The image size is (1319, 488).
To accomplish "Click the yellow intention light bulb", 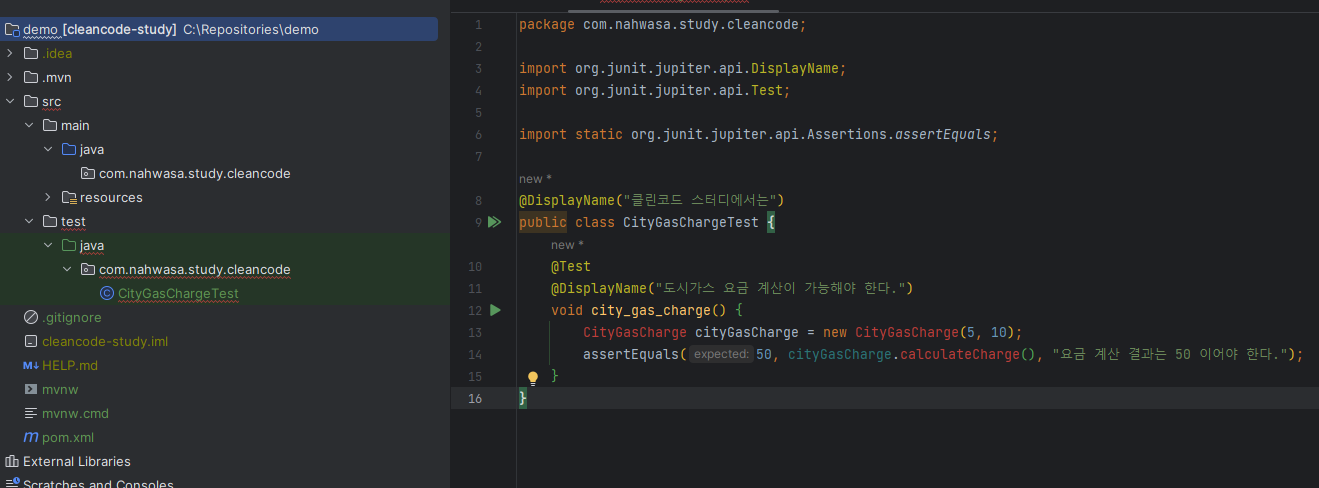I will 533,378.
